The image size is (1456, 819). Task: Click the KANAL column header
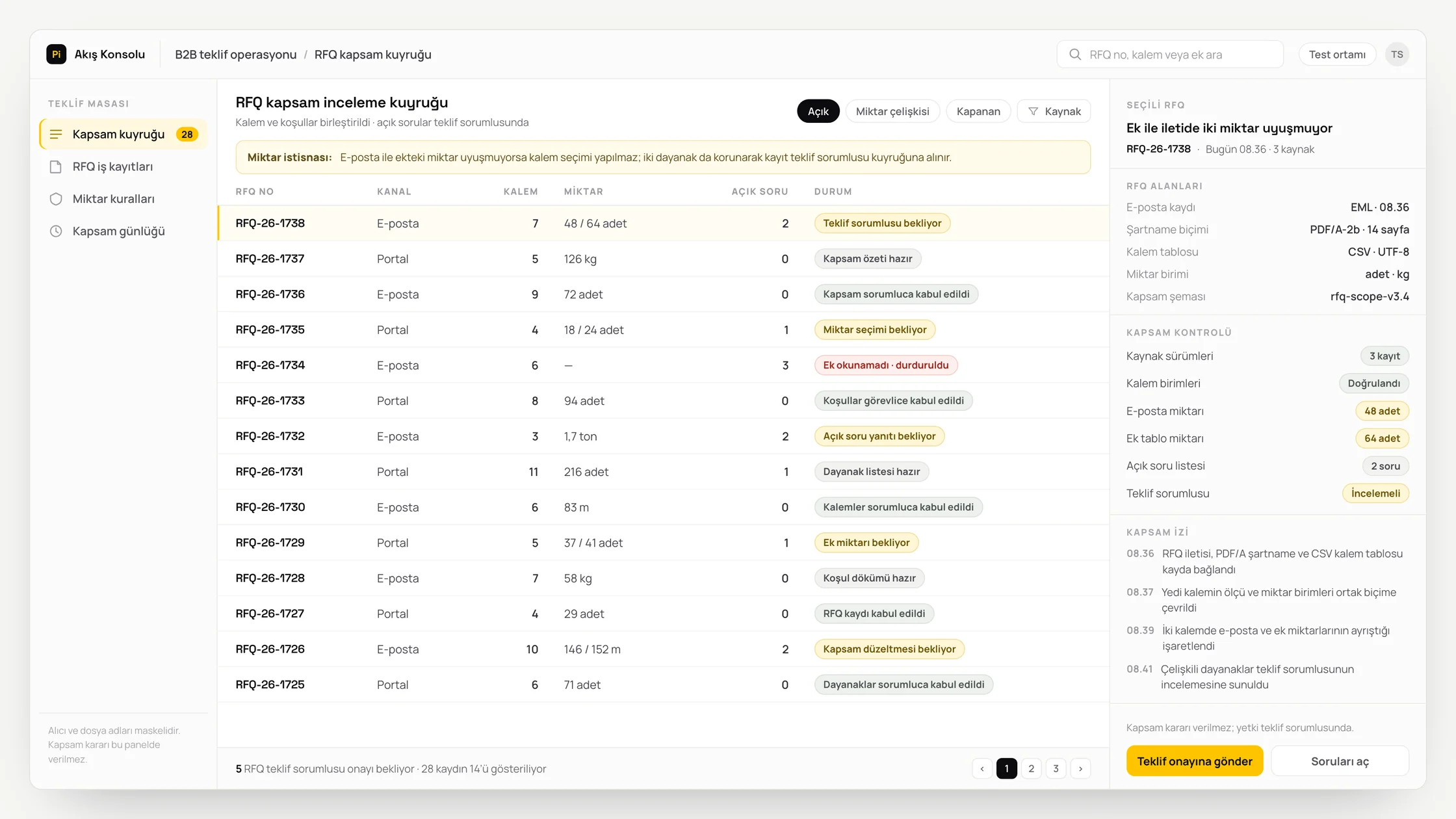(x=394, y=192)
